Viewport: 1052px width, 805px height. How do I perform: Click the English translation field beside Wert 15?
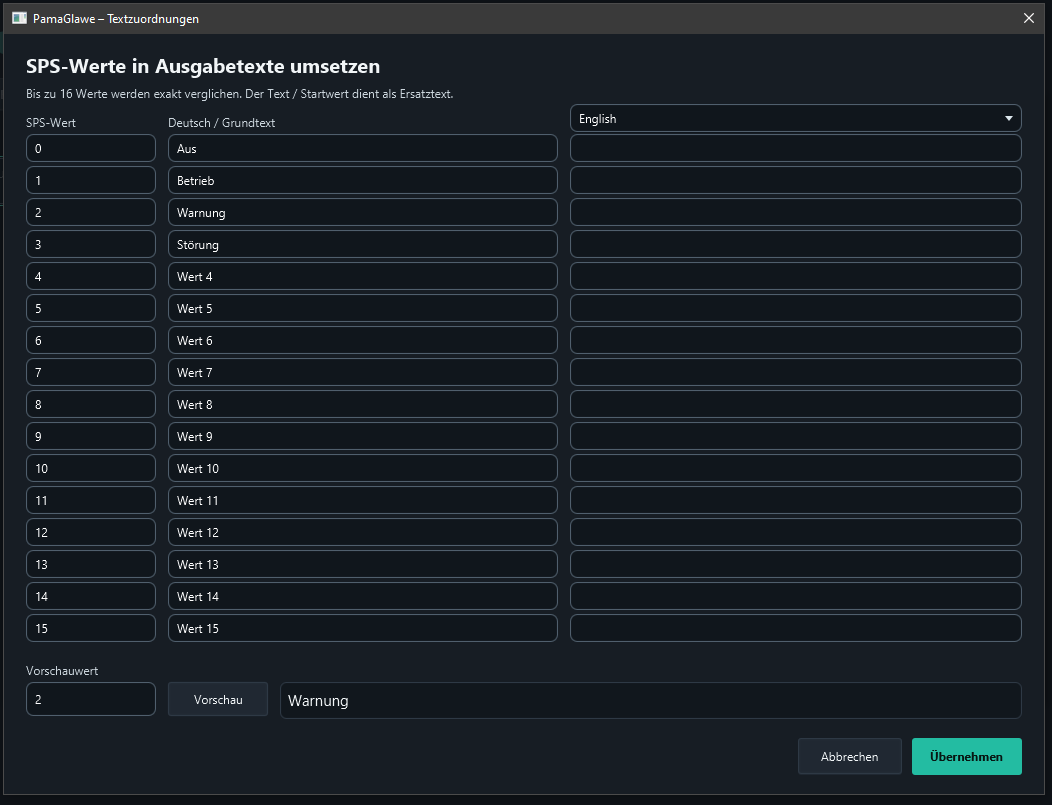[x=796, y=628]
